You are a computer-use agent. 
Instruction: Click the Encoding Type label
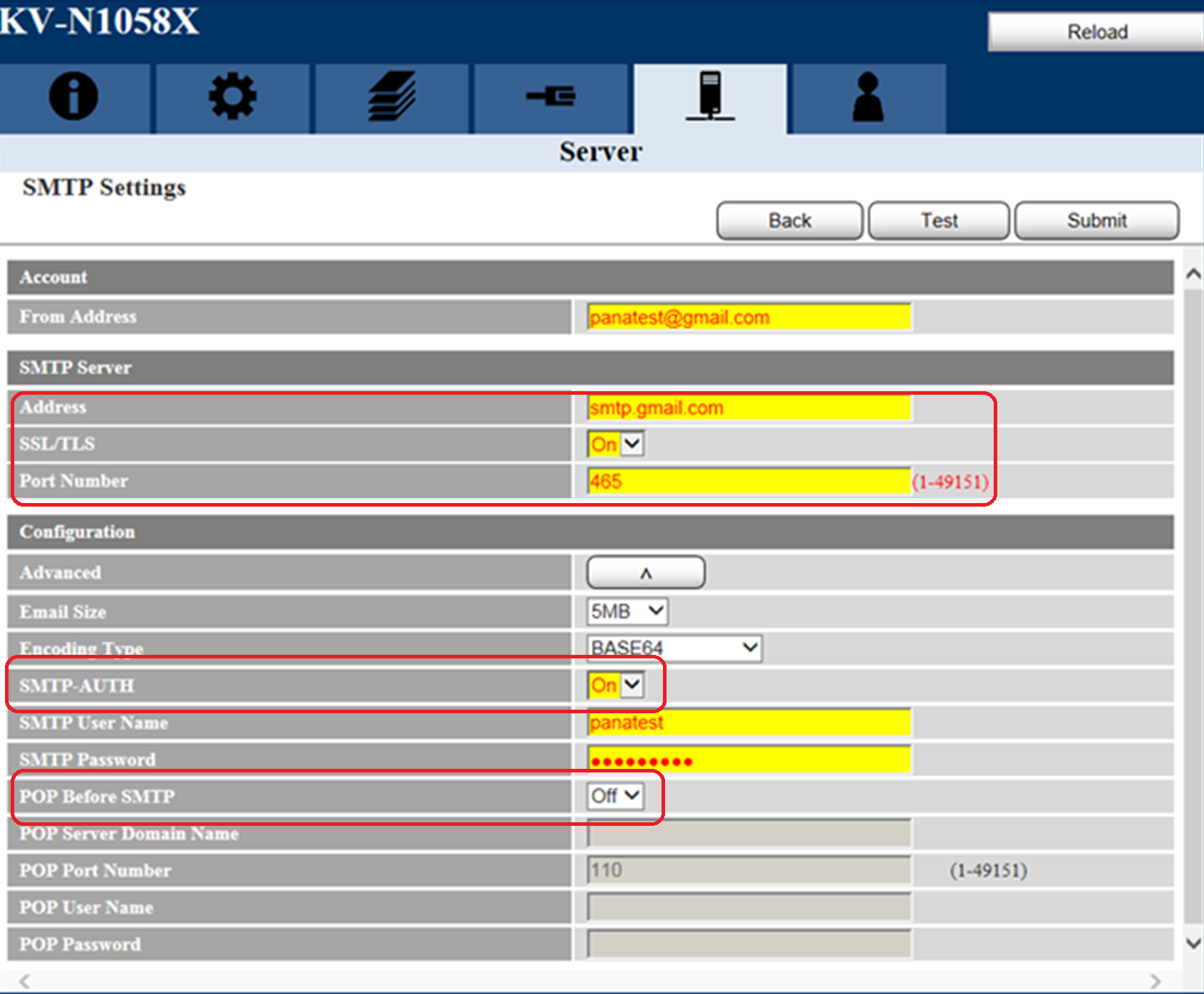tap(81, 648)
